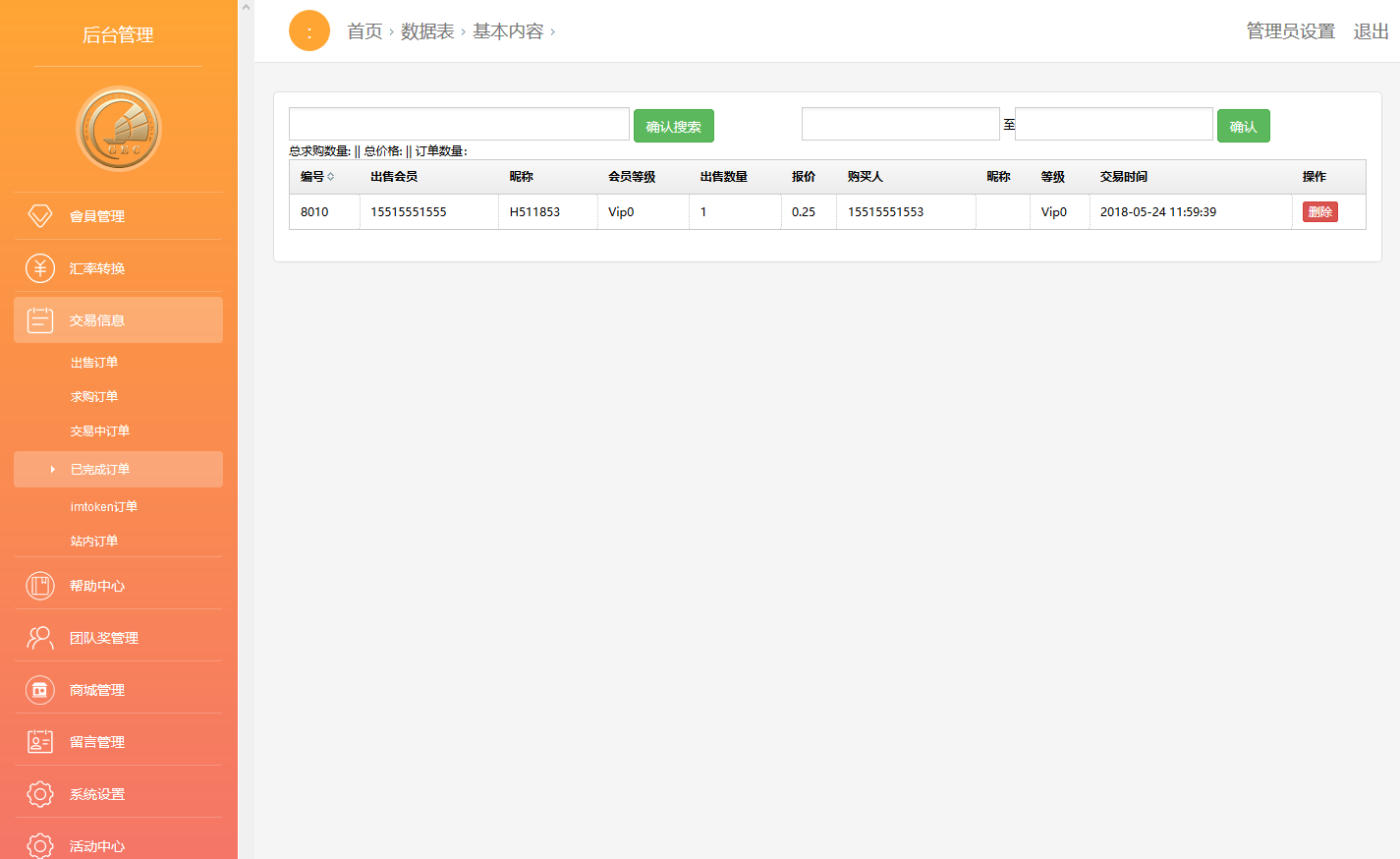The width and height of the screenshot is (1400, 859).
Task: Click the diamond icon beside 會員管理
Action: (40, 216)
